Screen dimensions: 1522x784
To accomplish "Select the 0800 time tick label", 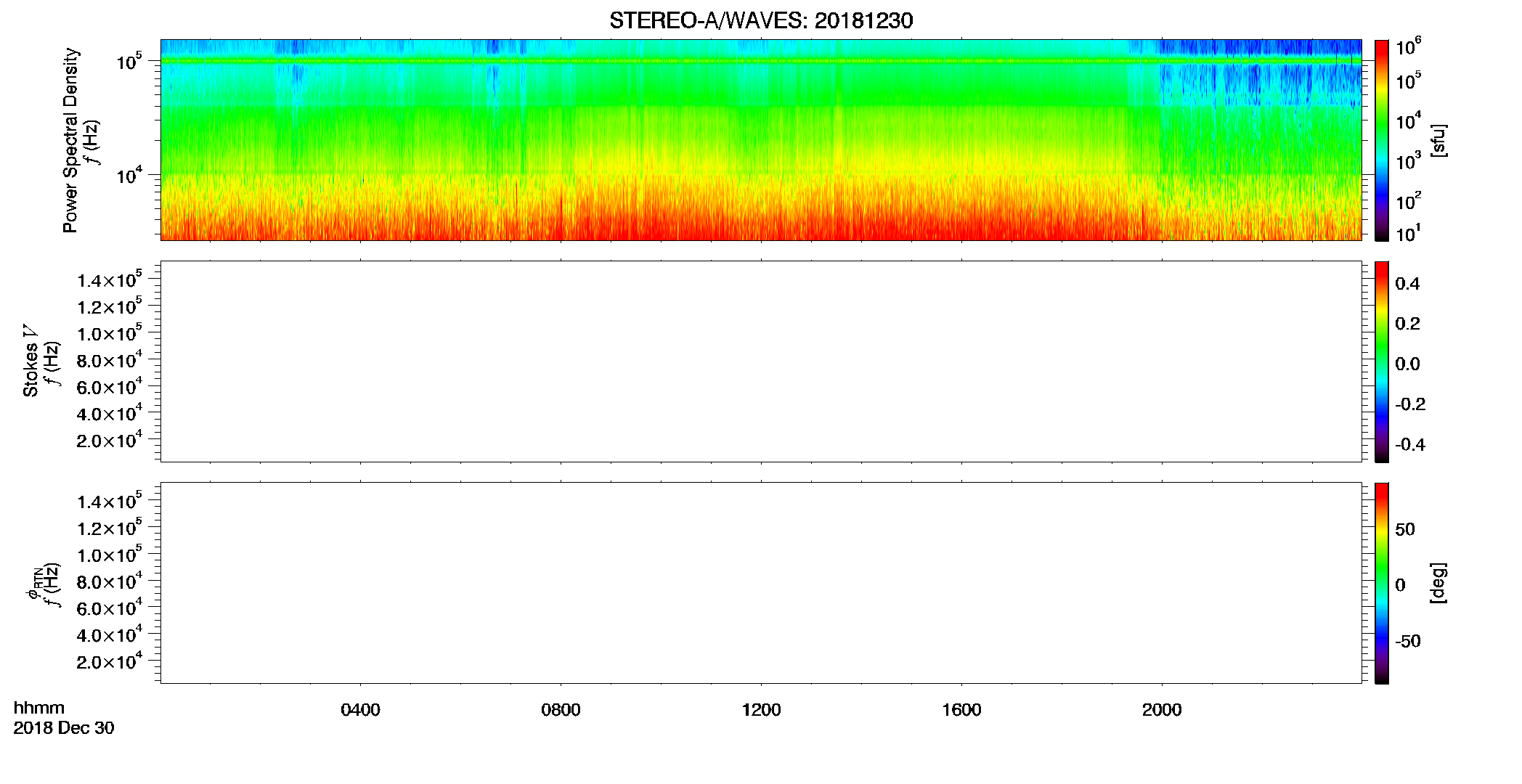I will pos(561,710).
